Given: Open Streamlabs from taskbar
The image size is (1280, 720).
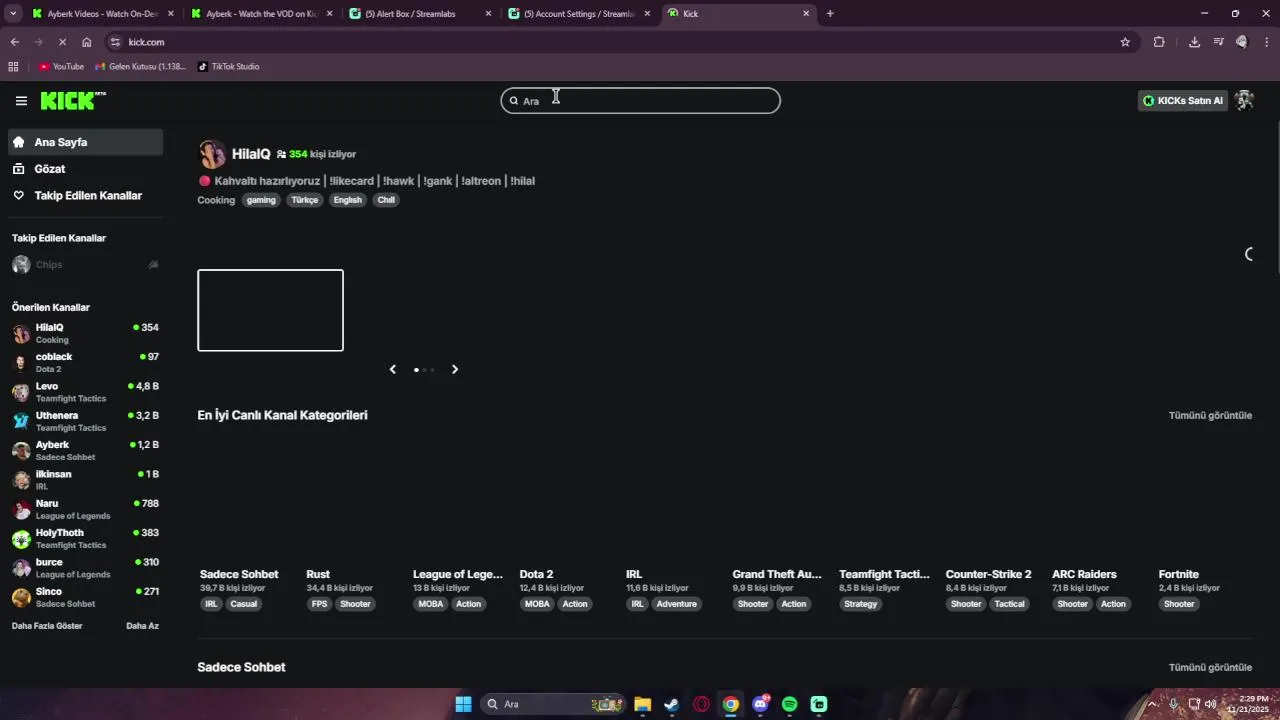Looking at the screenshot, I should 819,704.
